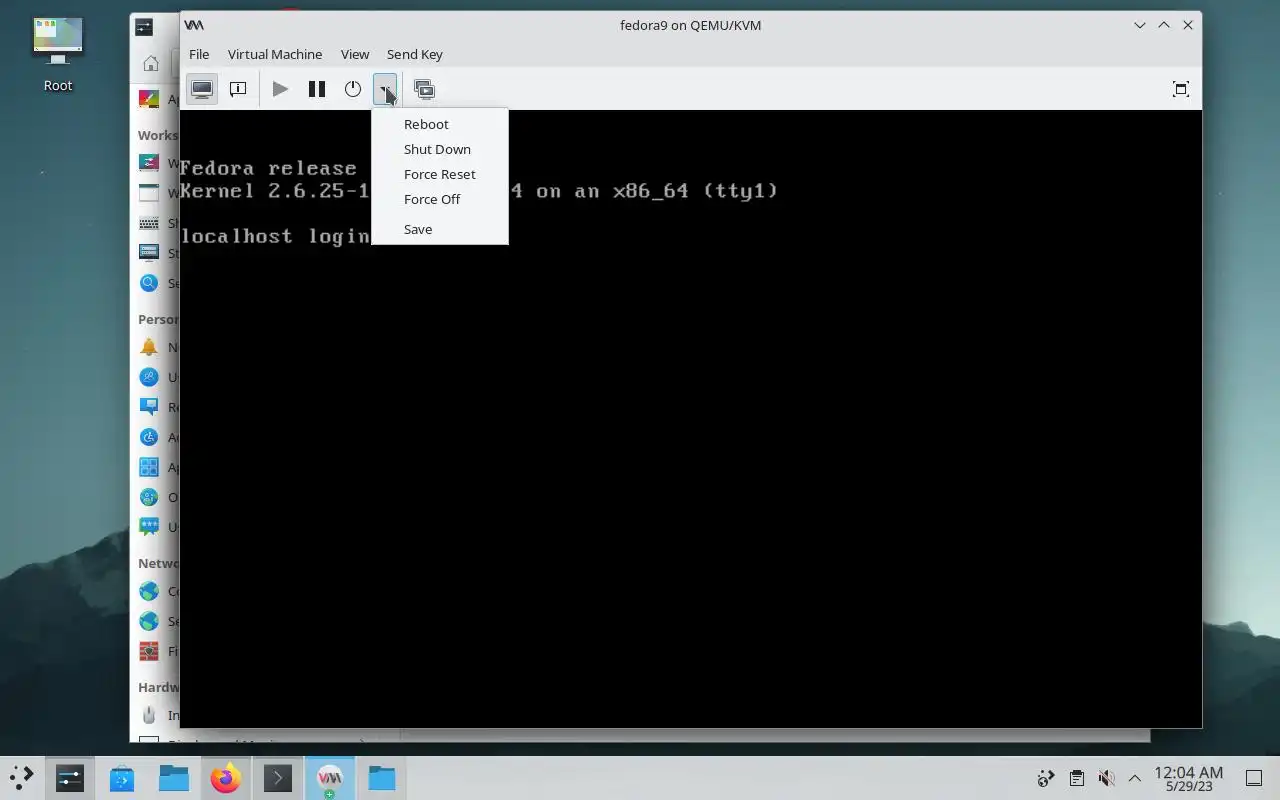Open keyboard Shortcuts icon in System Settings

(x=149, y=223)
